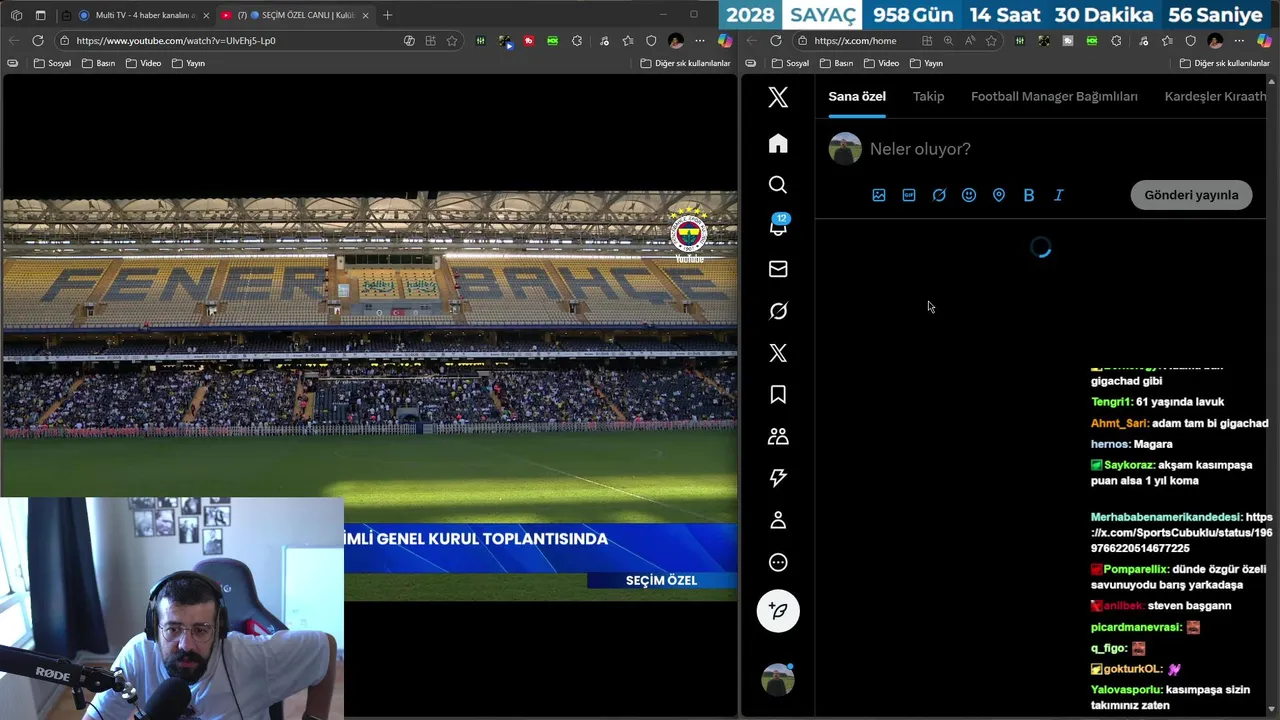Viewport: 1280px width, 720px height.
Task: Open extensions puzzle icon in right browser
Action: (x=1116, y=41)
